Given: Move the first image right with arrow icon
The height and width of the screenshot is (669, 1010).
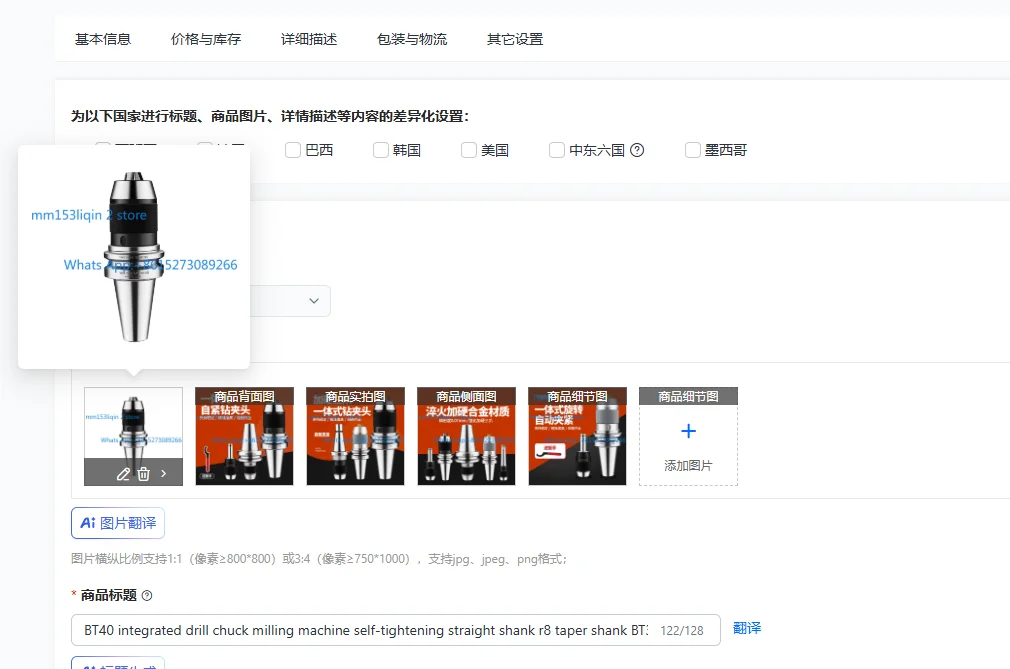Looking at the screenshot, I should click(164, 474).
